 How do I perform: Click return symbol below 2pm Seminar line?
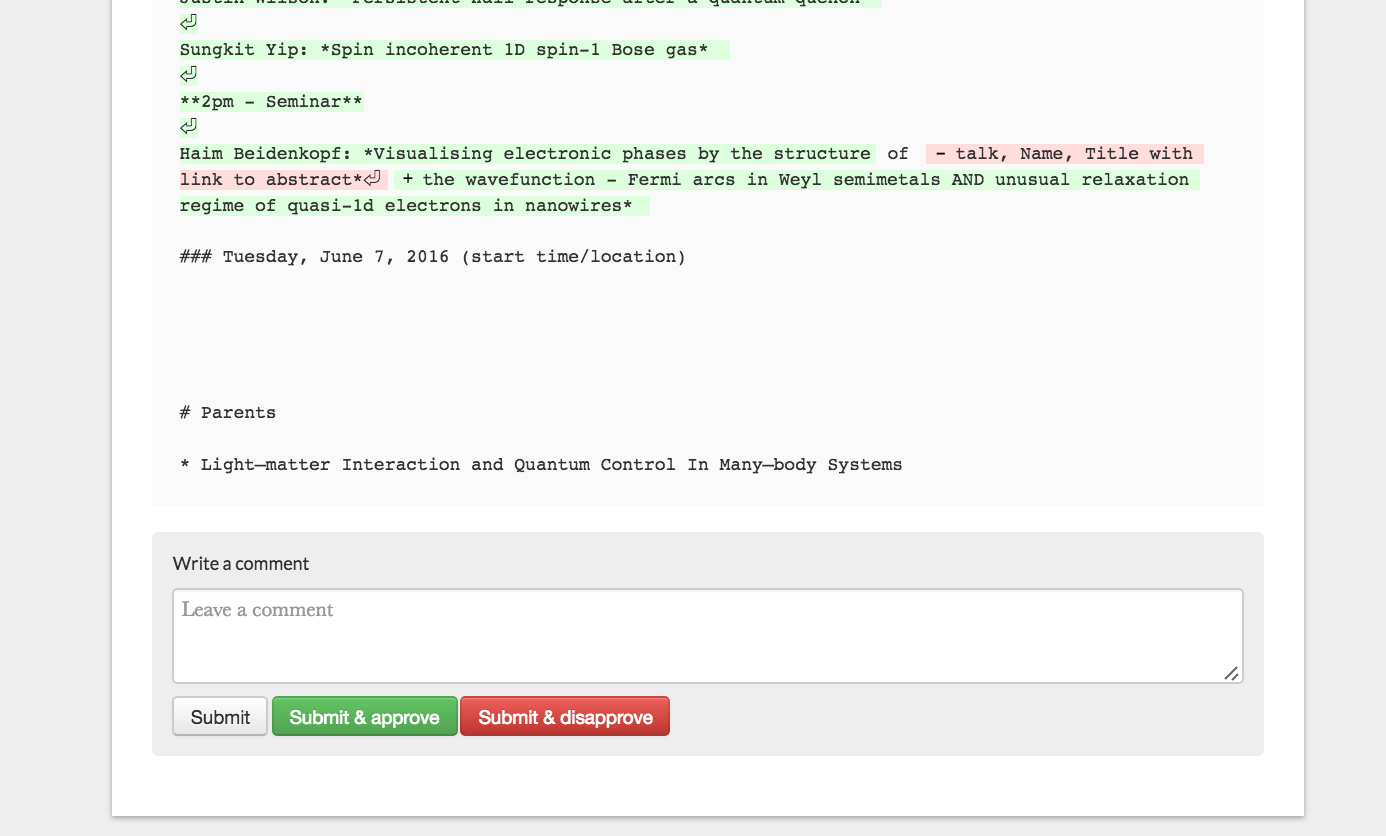coord(188,127)
